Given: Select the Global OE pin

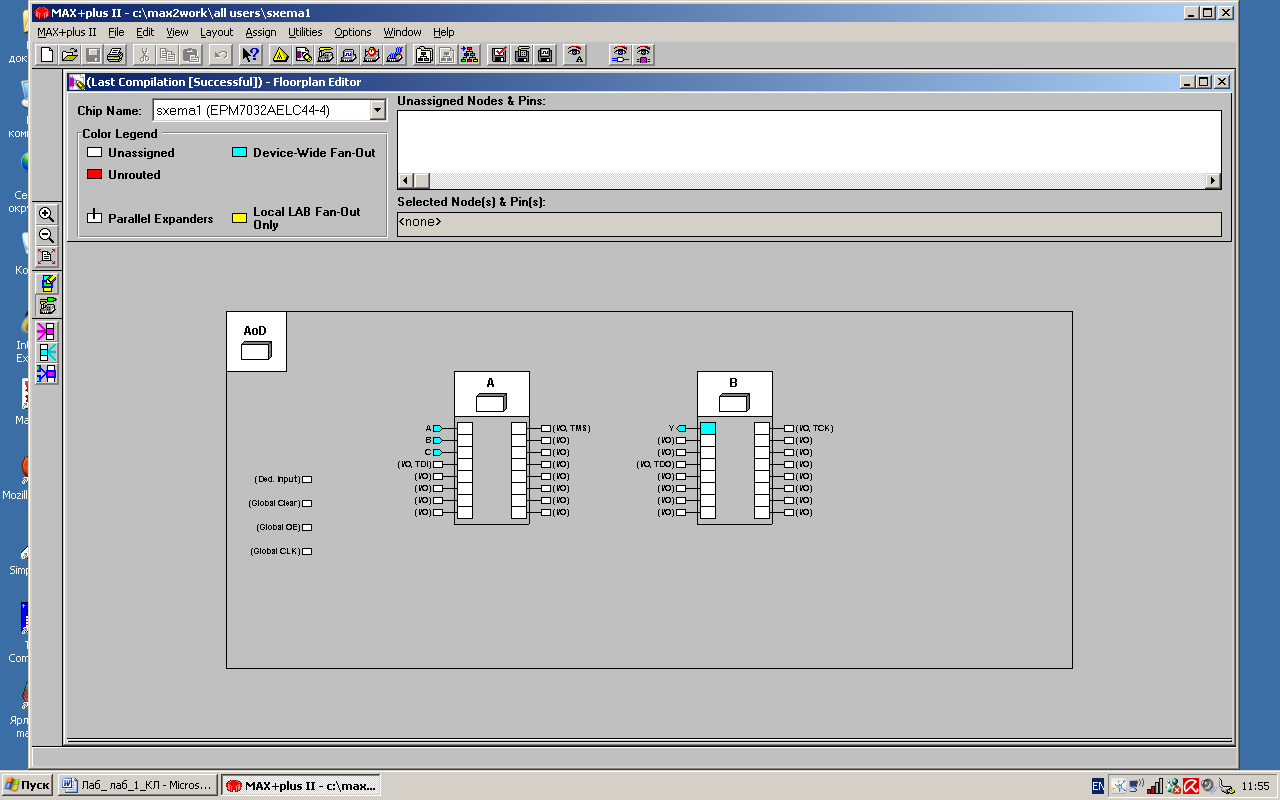Looking at the screenshot, I should [x=307, y=527].
